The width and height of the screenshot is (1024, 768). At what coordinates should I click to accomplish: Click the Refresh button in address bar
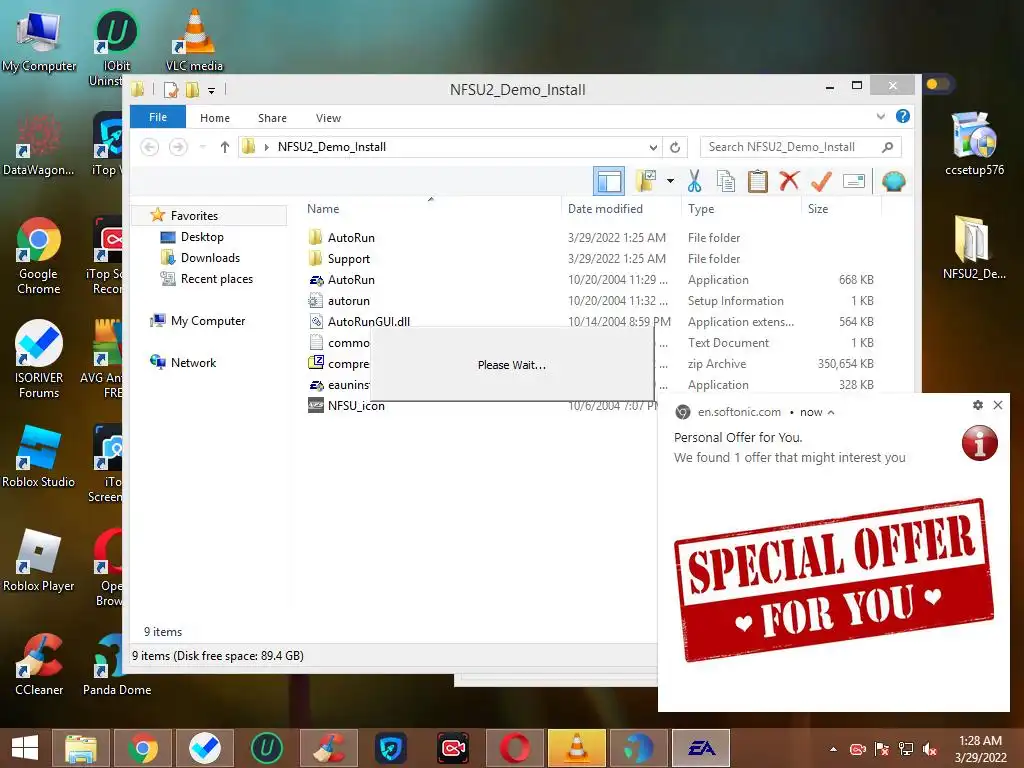click(x=675, y=147)
